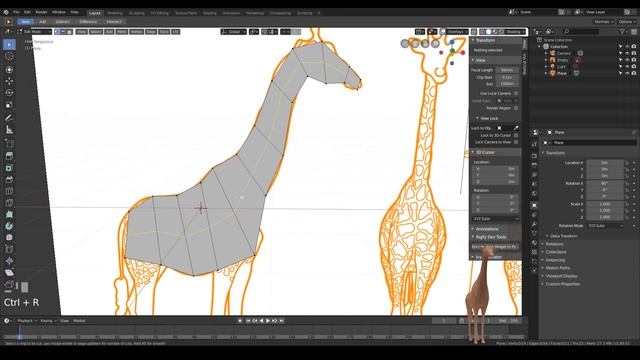Image resolution: width=640 pixels, height=360 pixels.
Task: Open the Mesh menu in viewport header
Action: (122, 31)
